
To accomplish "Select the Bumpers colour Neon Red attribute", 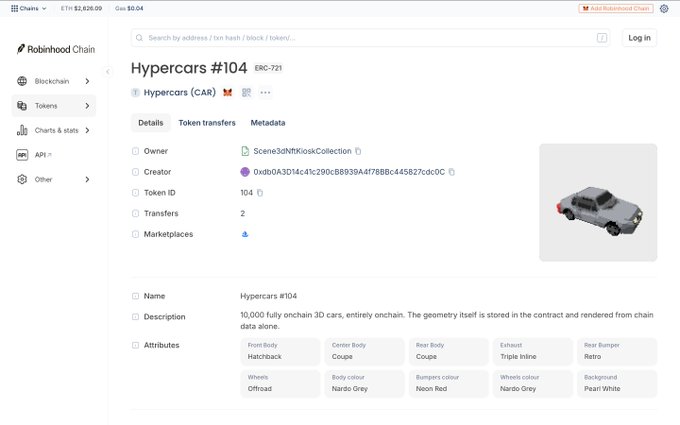I will pos(448,383).
